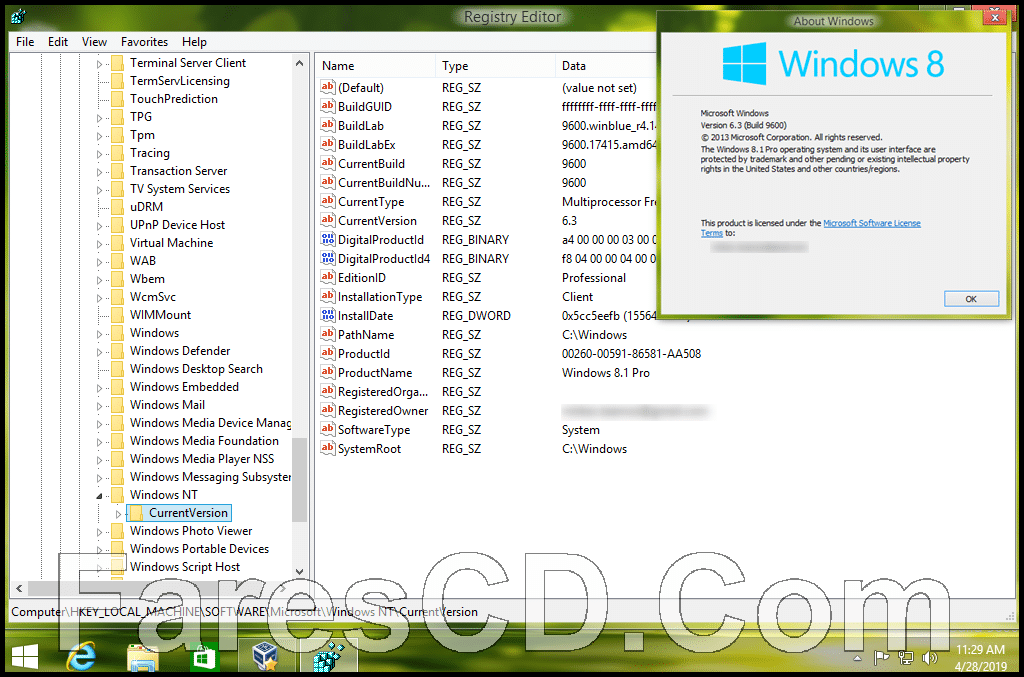This screenshot has width=1024, height=677.
Task: Sort values by the Data column header
Action: point(606,65)
